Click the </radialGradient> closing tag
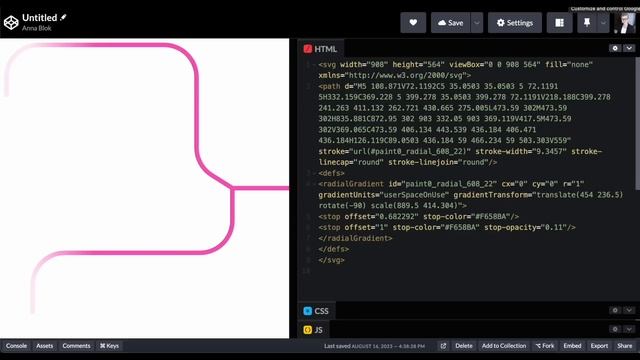640x360 pixels. tap(355, 238)
